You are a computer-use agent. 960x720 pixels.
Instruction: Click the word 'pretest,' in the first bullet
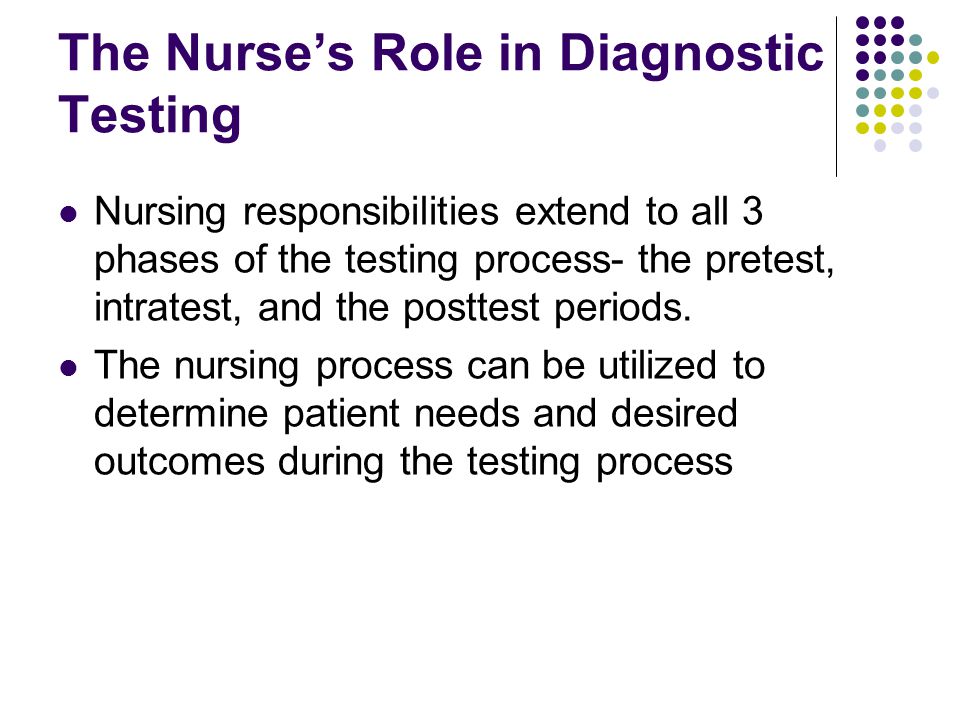click(x=770, y=260)
